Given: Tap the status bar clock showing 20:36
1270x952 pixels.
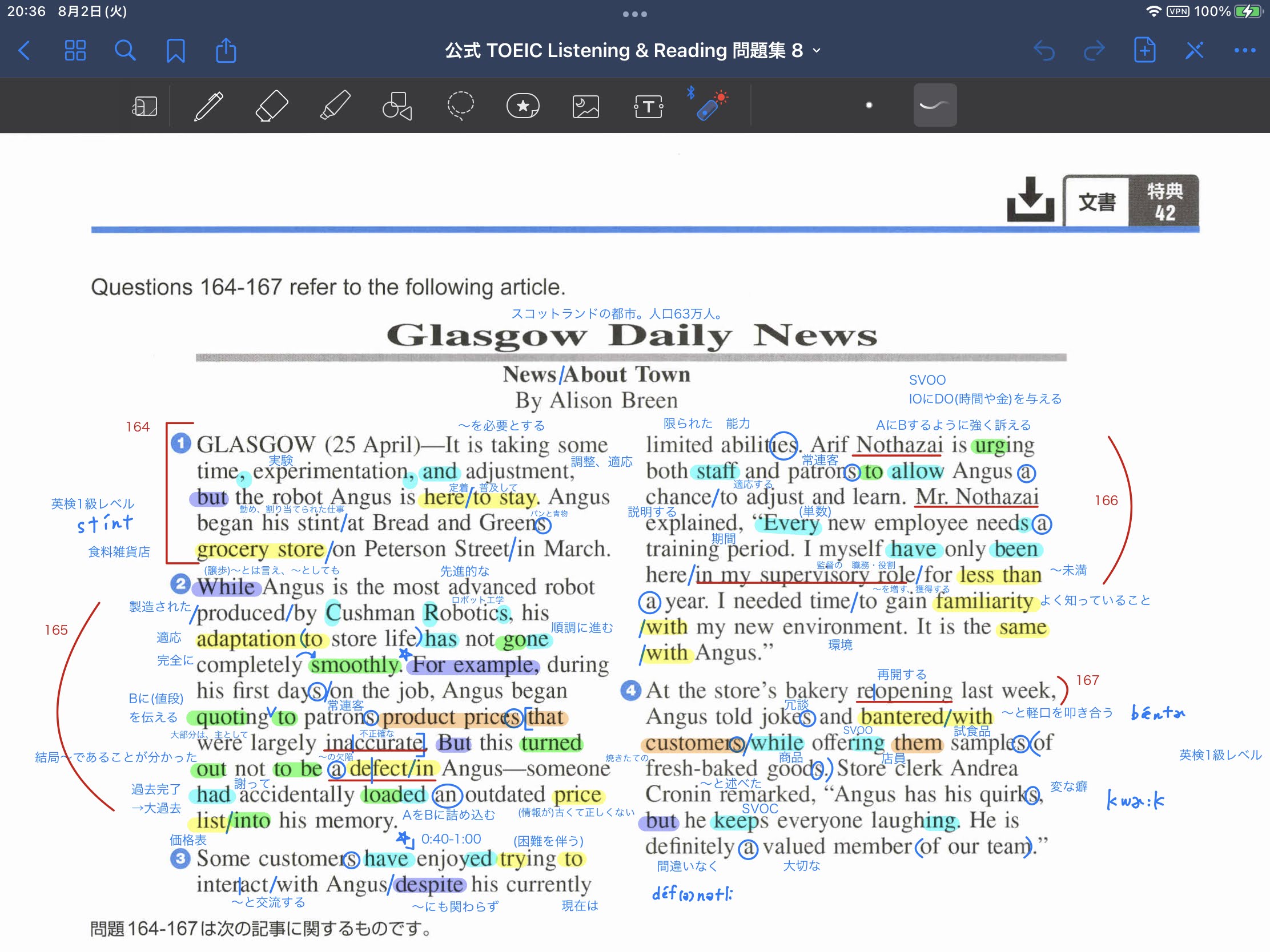Looking at the screenshot, I should point(26,11).
